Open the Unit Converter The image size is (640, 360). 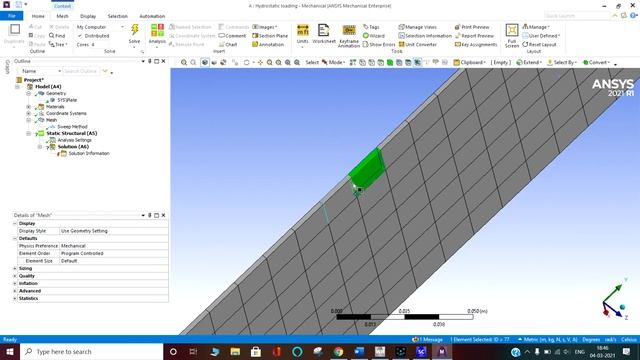pyautogui.click(x=418, y=44)
